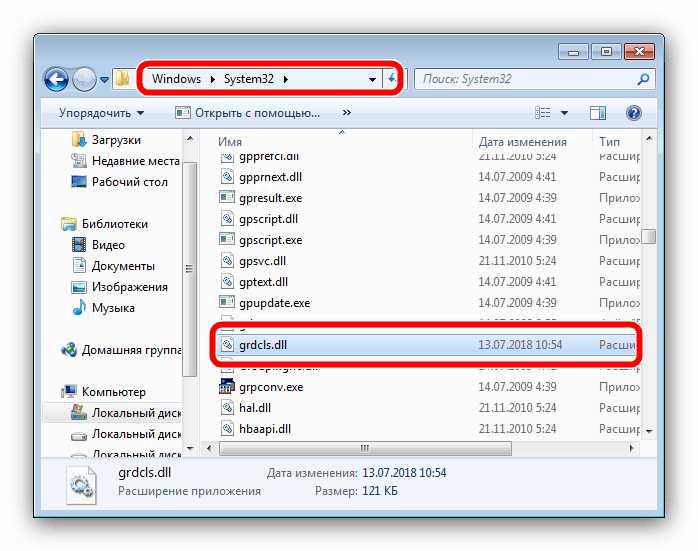The width and height of the screenshot is (698, 551).
Task: Select file gpprnext.dll
Action: click(427, 177)
